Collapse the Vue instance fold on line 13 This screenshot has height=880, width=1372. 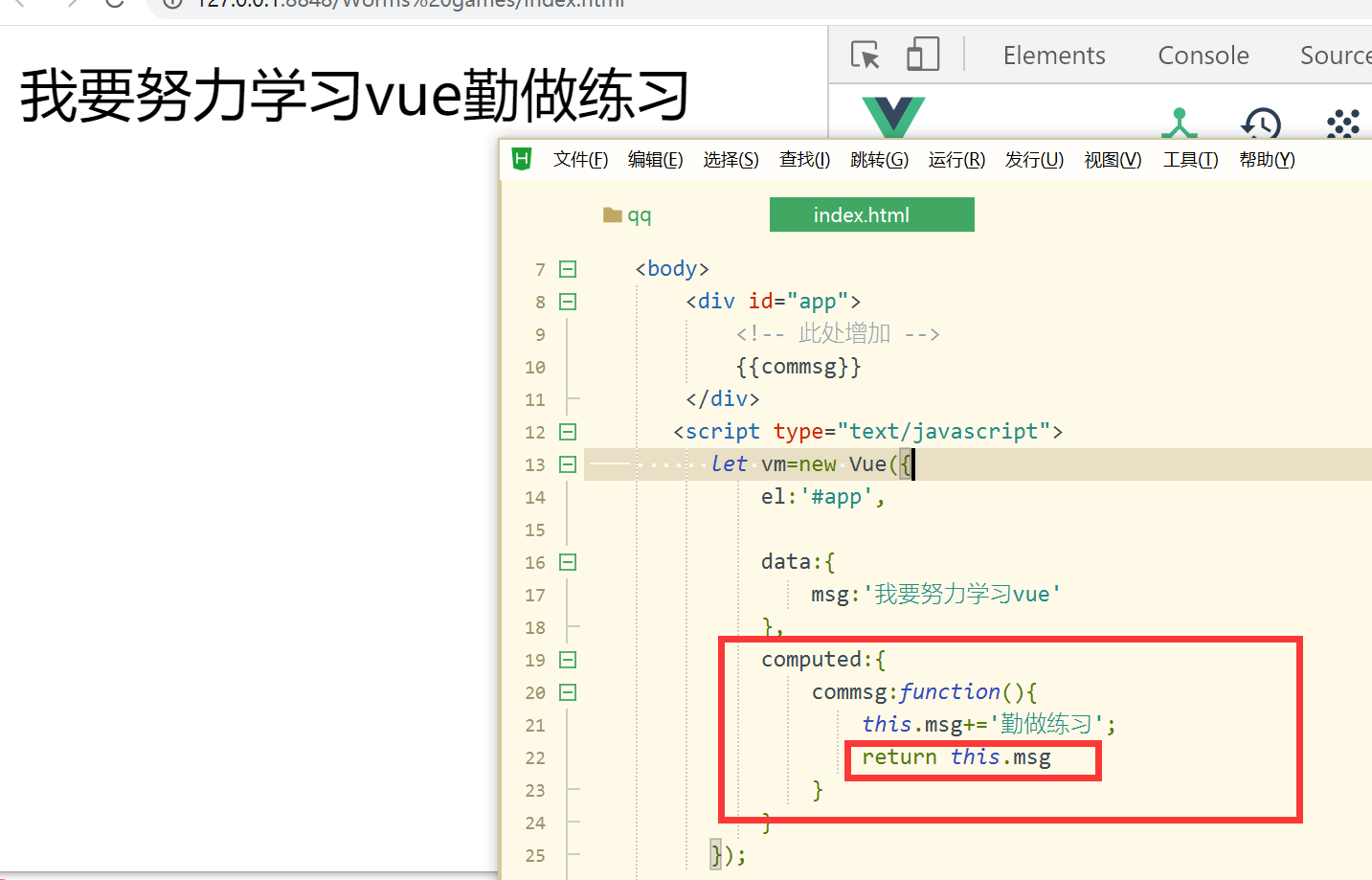coord(568,464)
